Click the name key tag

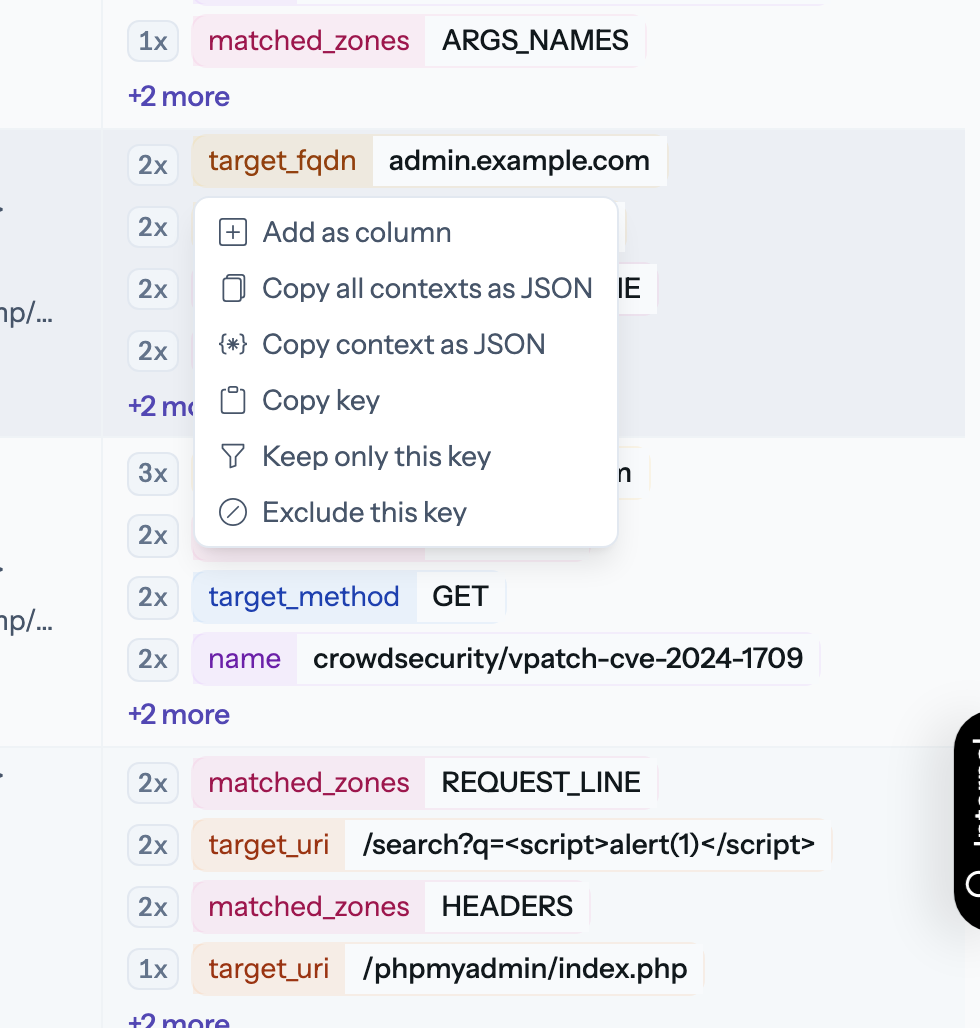tap(245, 658)
